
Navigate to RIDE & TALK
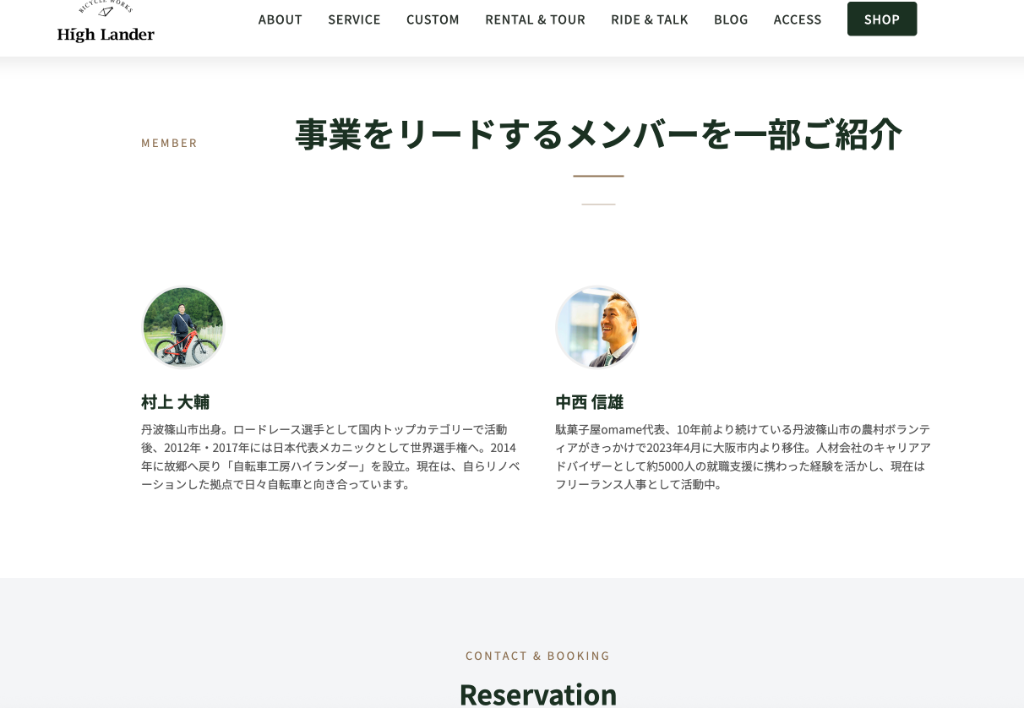point(649,19)
